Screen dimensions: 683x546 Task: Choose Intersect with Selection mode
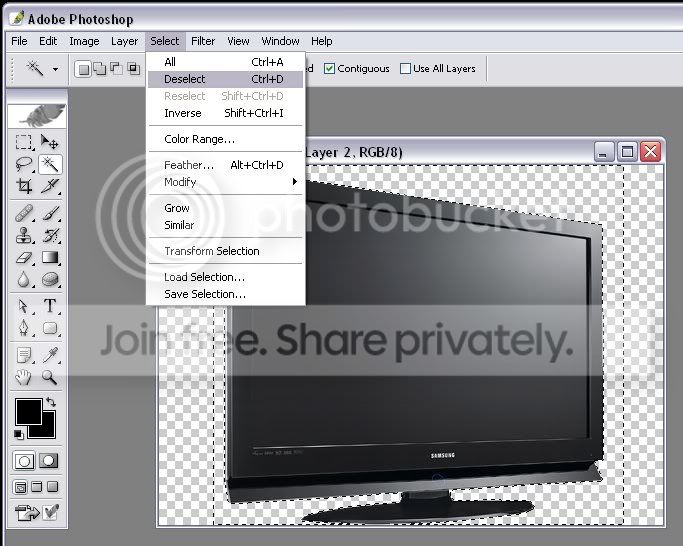(133, 69)
